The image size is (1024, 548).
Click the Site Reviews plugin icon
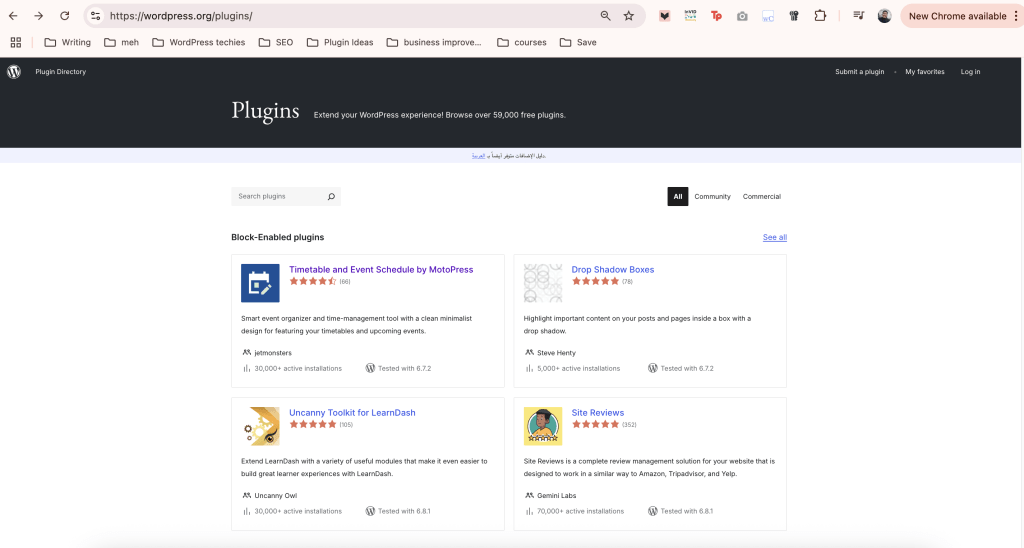[x=543, y=426]
